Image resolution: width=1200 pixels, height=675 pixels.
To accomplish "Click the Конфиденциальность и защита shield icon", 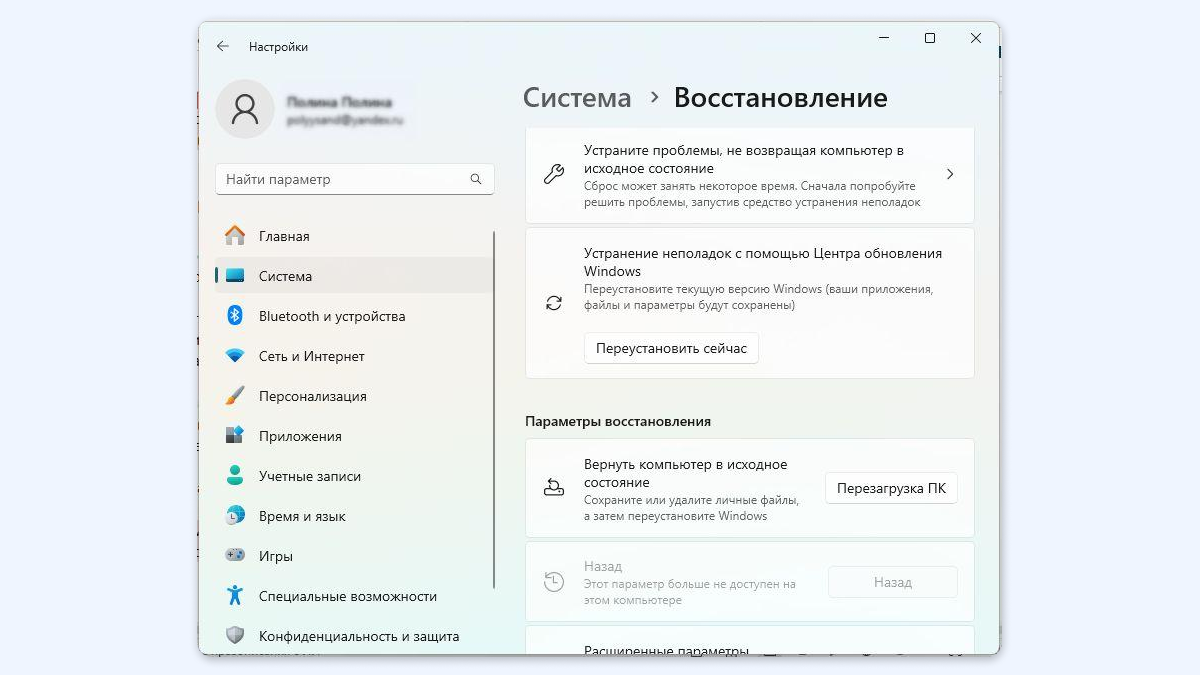I will point(235,635).
